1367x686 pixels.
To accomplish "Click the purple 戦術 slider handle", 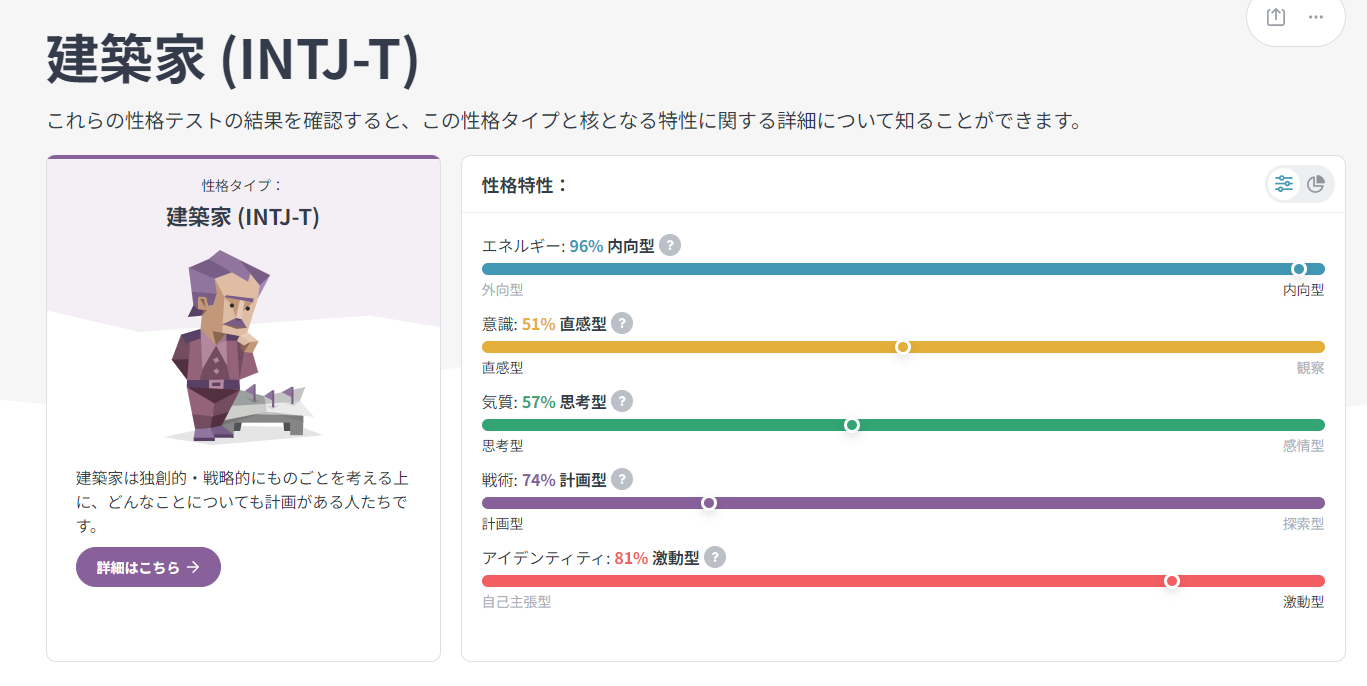I will 709,503.
